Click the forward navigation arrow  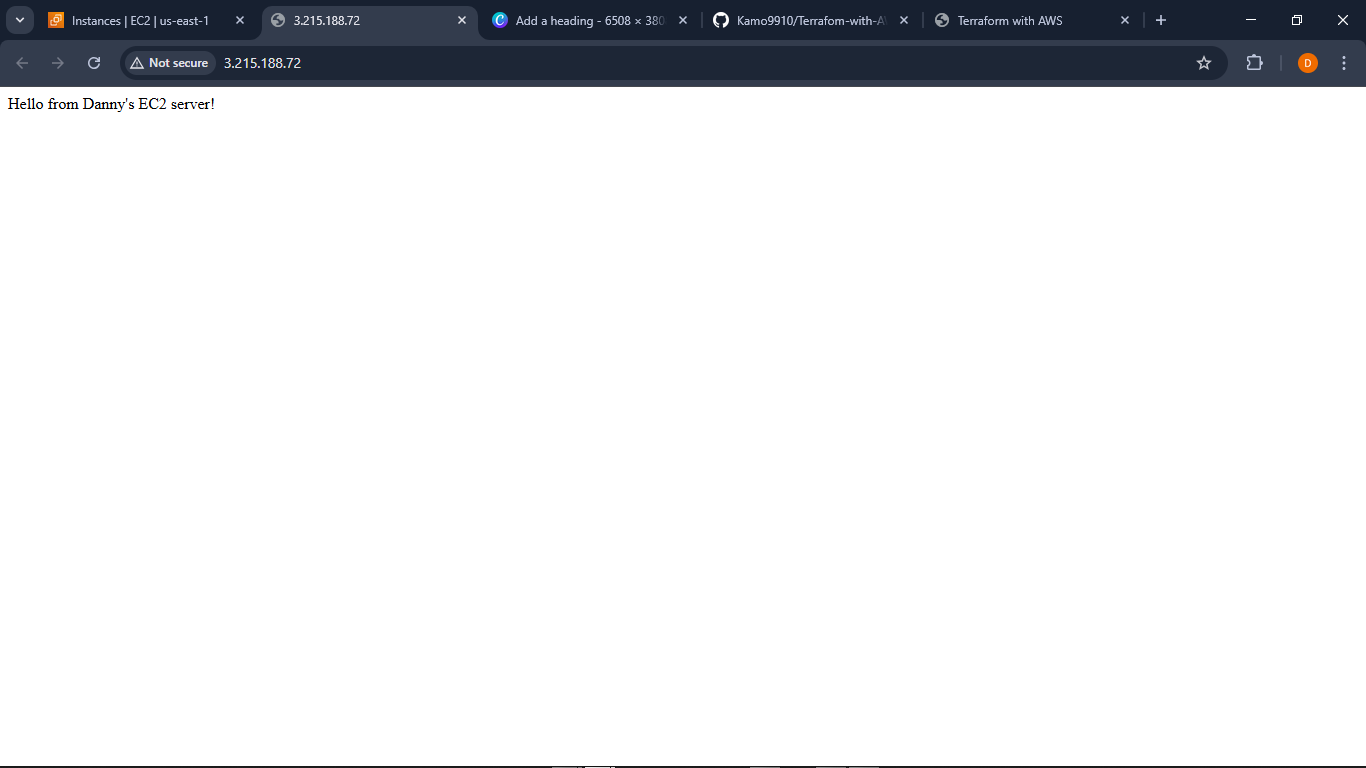click(x=58, y=63)
